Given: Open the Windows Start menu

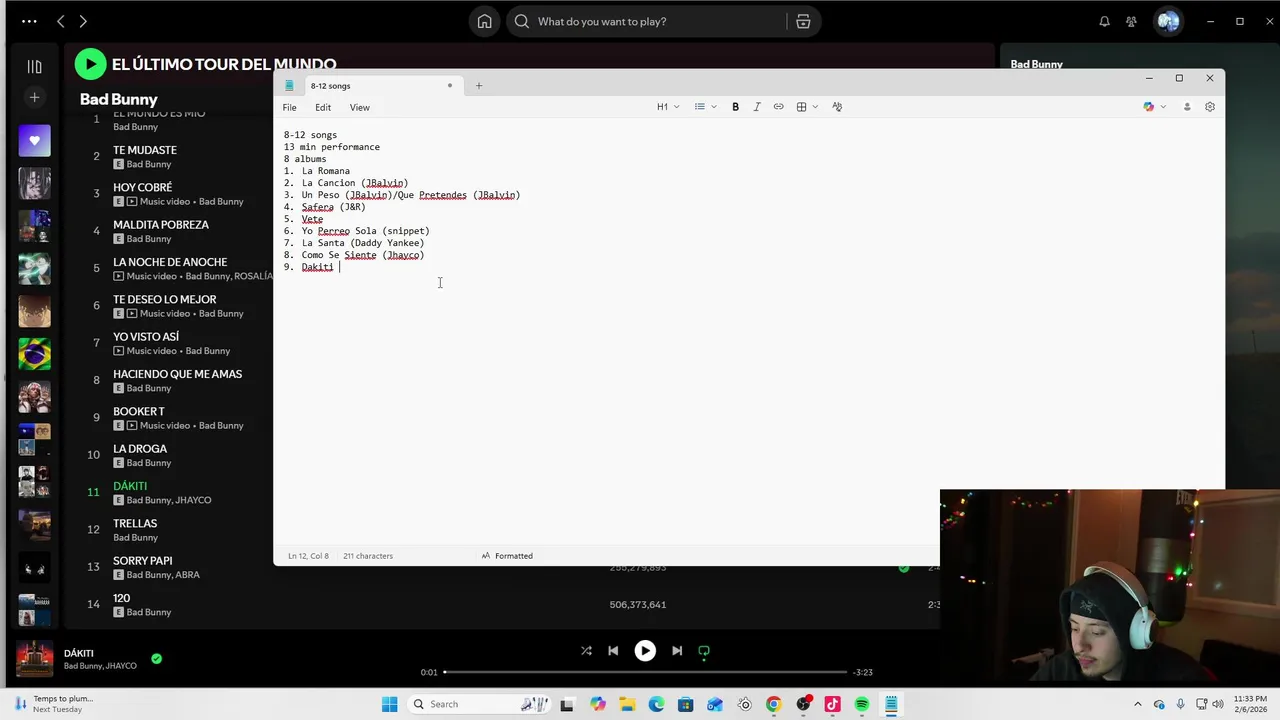Looking at the screenshot, I should (390, 704).
